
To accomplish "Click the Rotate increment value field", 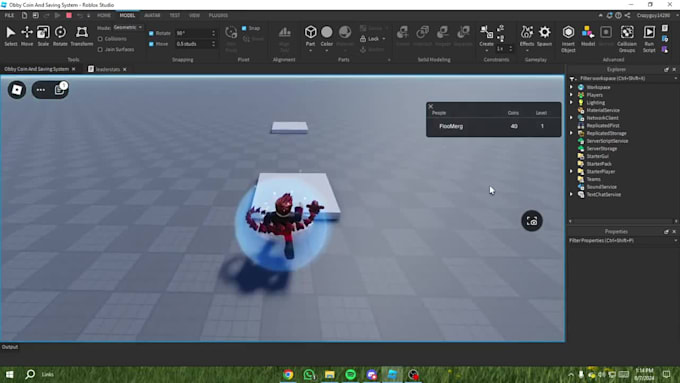I will pos(193,33).
